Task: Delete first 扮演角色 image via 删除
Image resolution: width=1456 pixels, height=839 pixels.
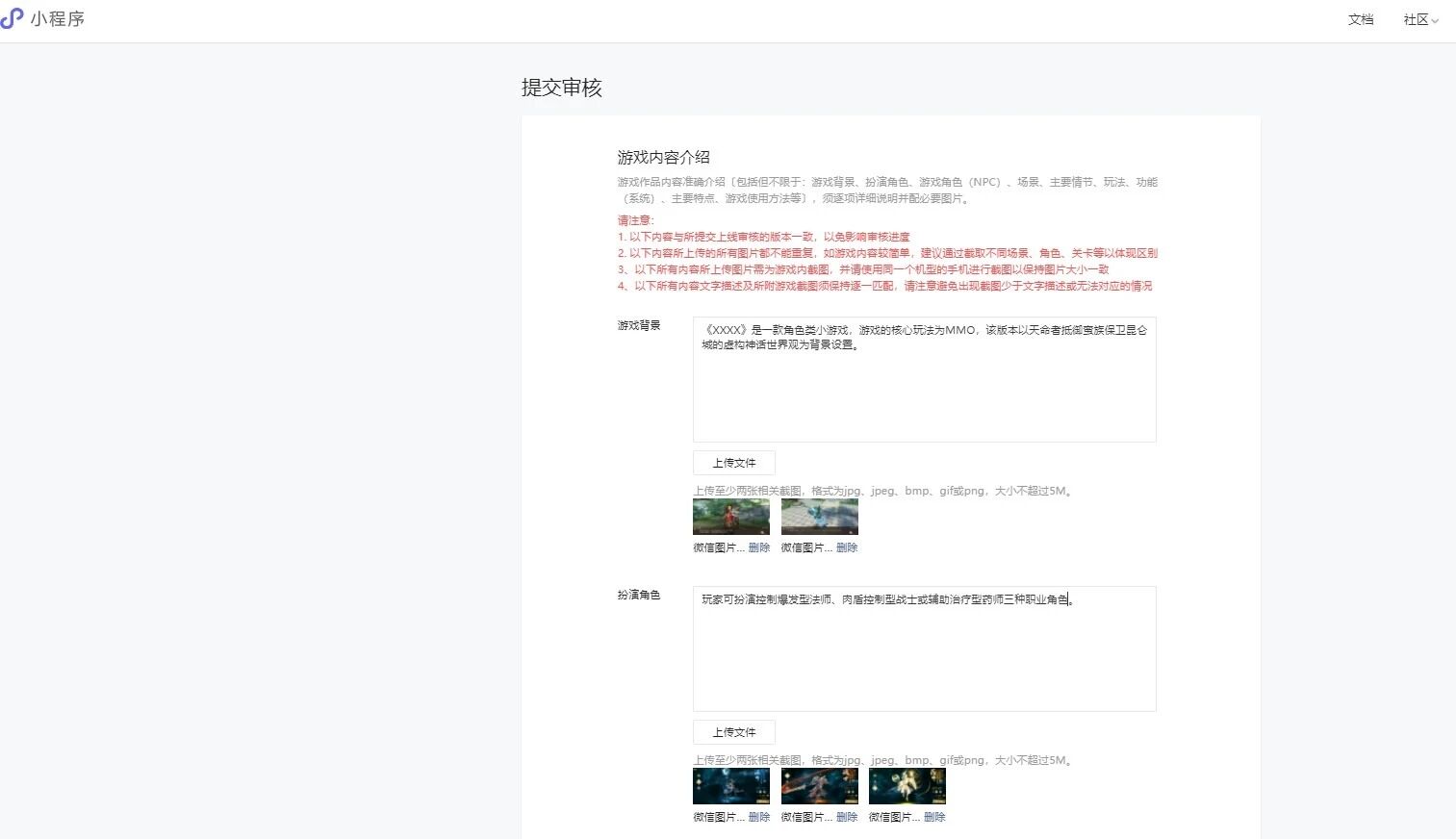Action: click(759, 817)
